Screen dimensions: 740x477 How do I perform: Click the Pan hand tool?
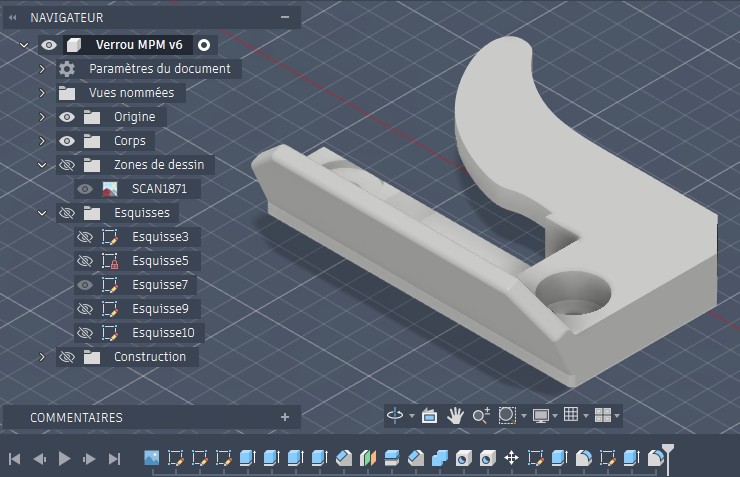[455, 415]
